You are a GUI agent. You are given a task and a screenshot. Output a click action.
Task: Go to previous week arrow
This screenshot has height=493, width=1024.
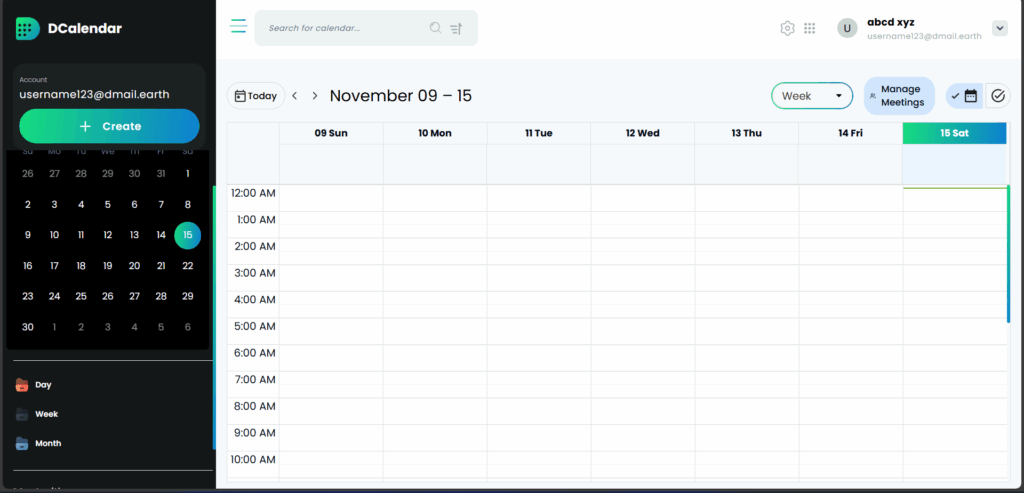(295, 96)
